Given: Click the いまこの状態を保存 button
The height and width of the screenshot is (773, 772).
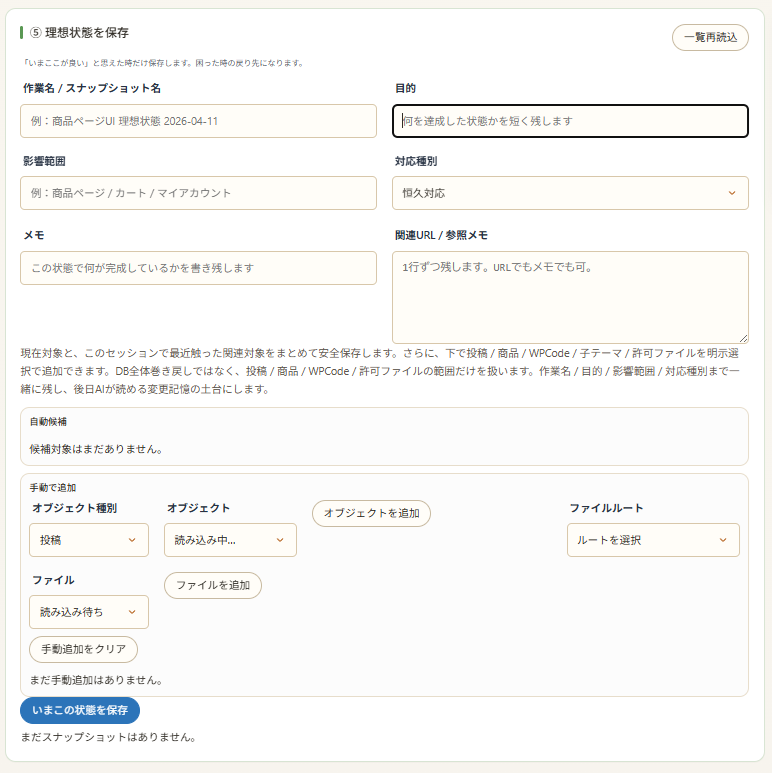Looking at the screenshot, I should (80, 710).
